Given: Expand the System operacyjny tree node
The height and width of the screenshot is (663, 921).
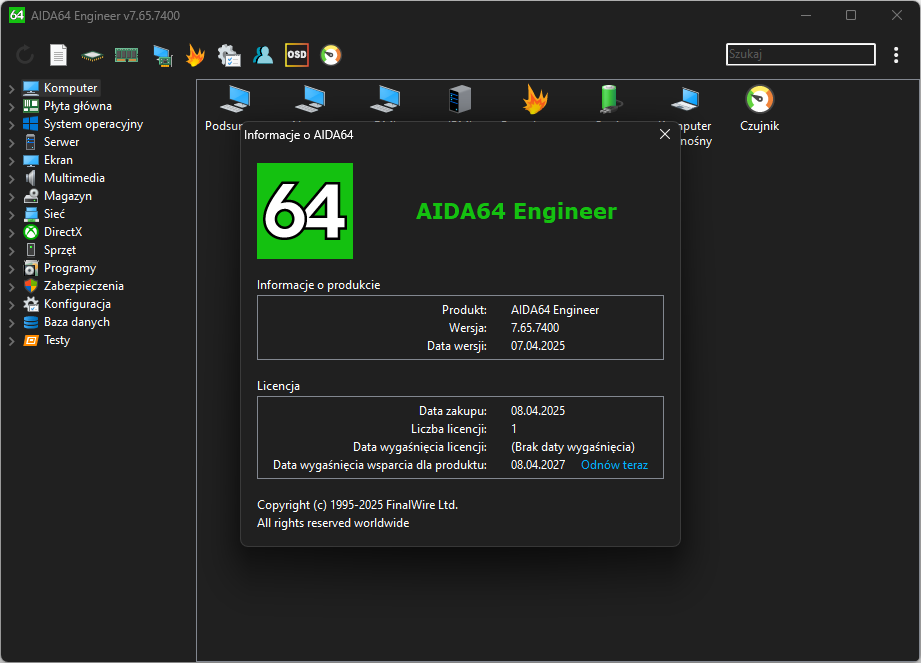Looking at the screenshot, I should [11, 124].
